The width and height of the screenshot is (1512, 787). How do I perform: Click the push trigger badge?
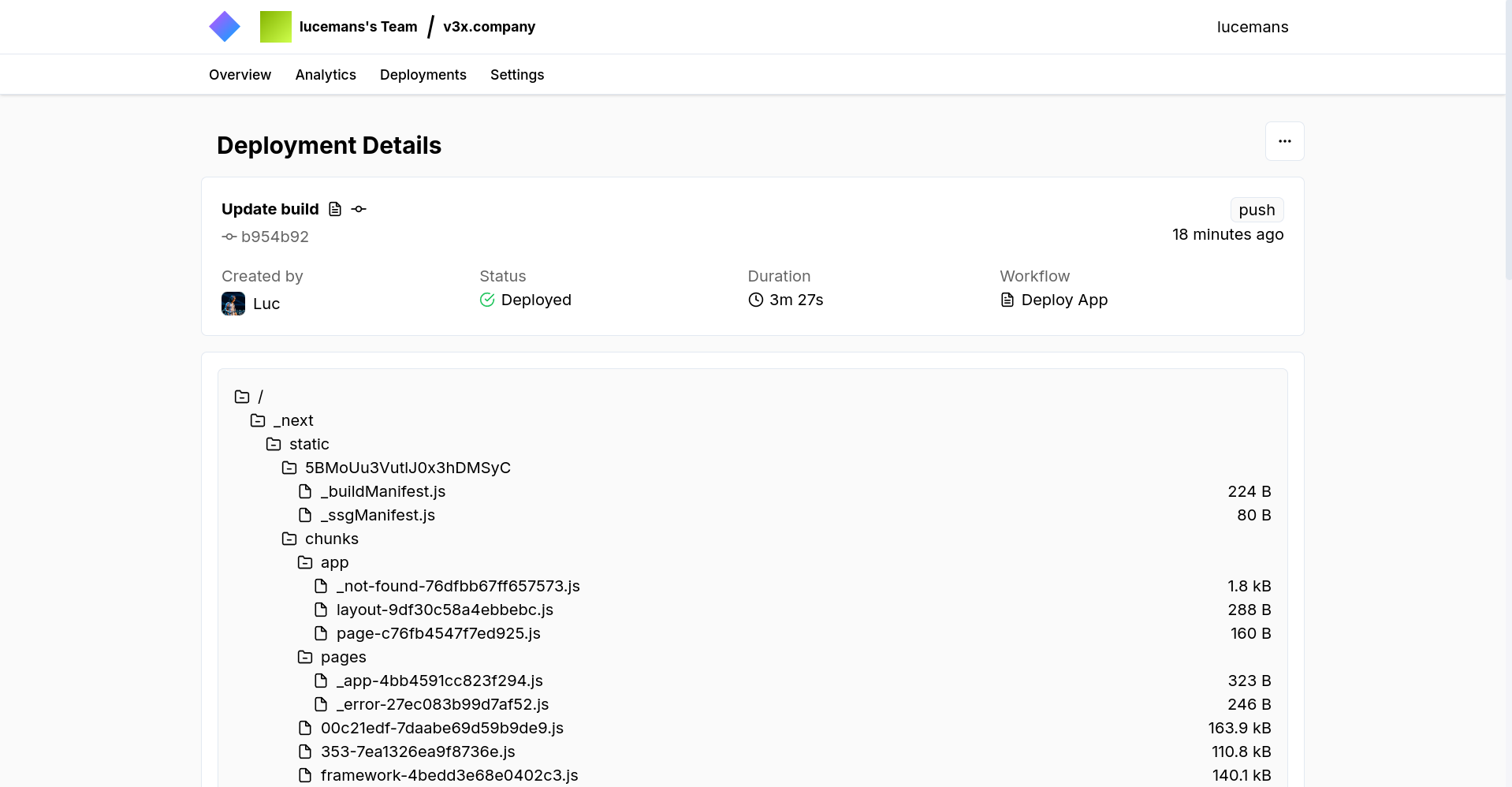1257,210
